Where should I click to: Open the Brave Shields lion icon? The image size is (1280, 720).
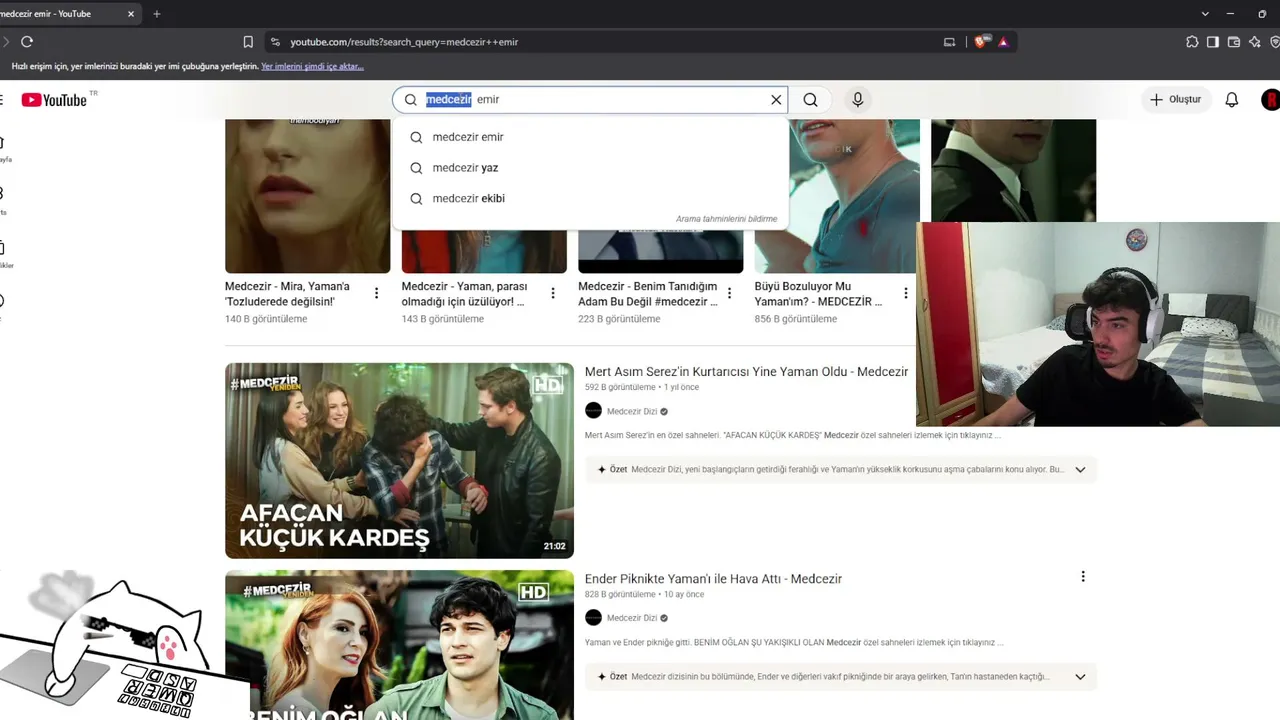pyautogui.click(x=981, y=42)
